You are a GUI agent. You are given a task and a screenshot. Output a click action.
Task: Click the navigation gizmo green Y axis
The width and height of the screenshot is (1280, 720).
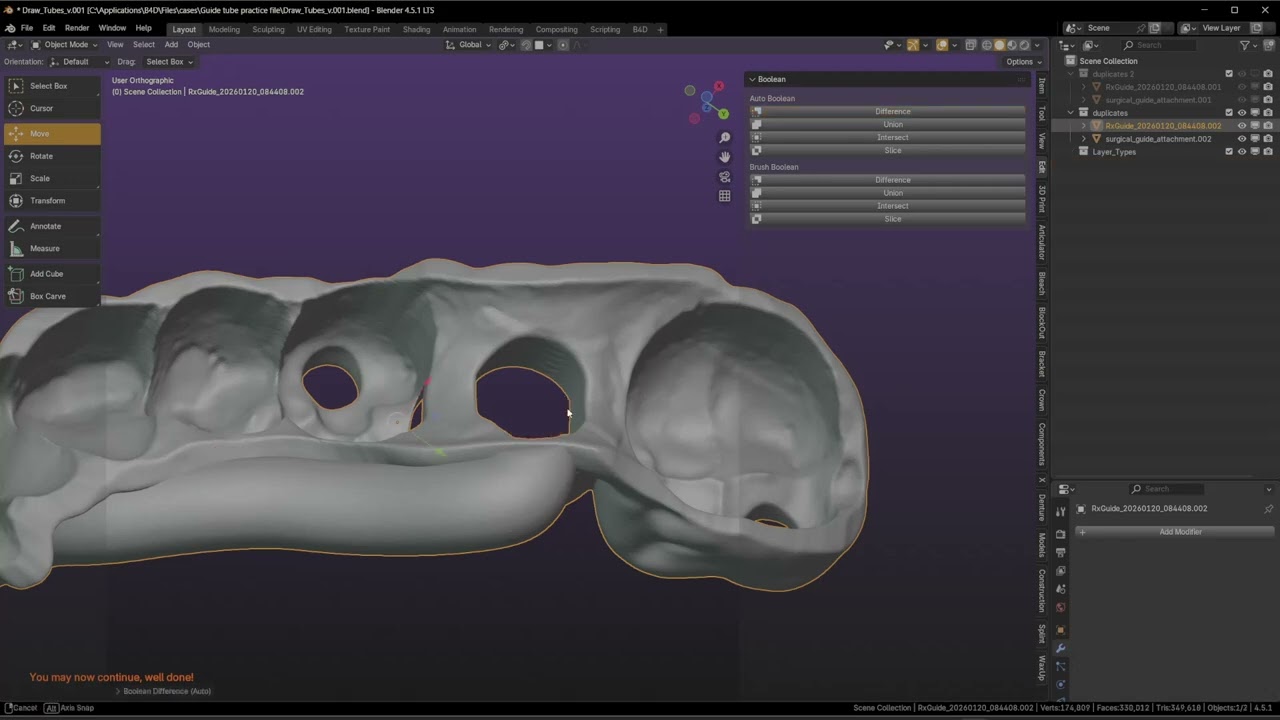click(x=723, y=114)
